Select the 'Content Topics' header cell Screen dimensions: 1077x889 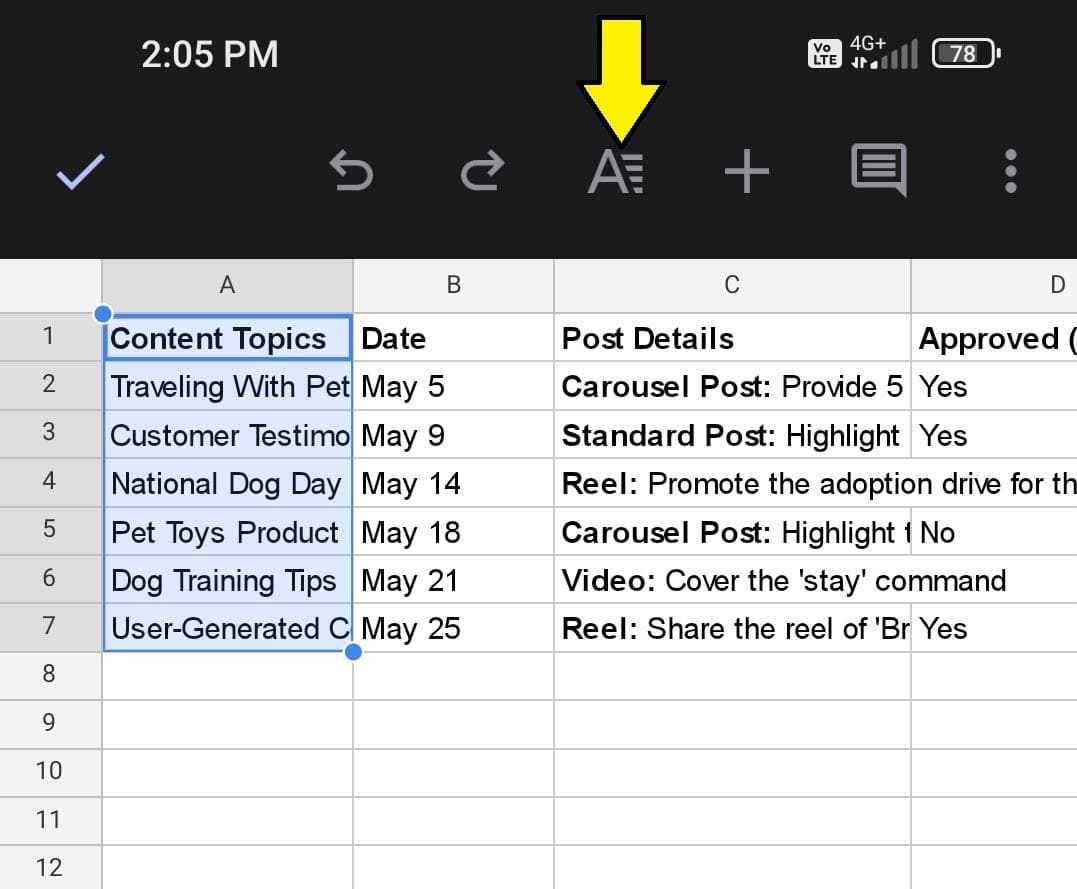[x=228, y=338]
